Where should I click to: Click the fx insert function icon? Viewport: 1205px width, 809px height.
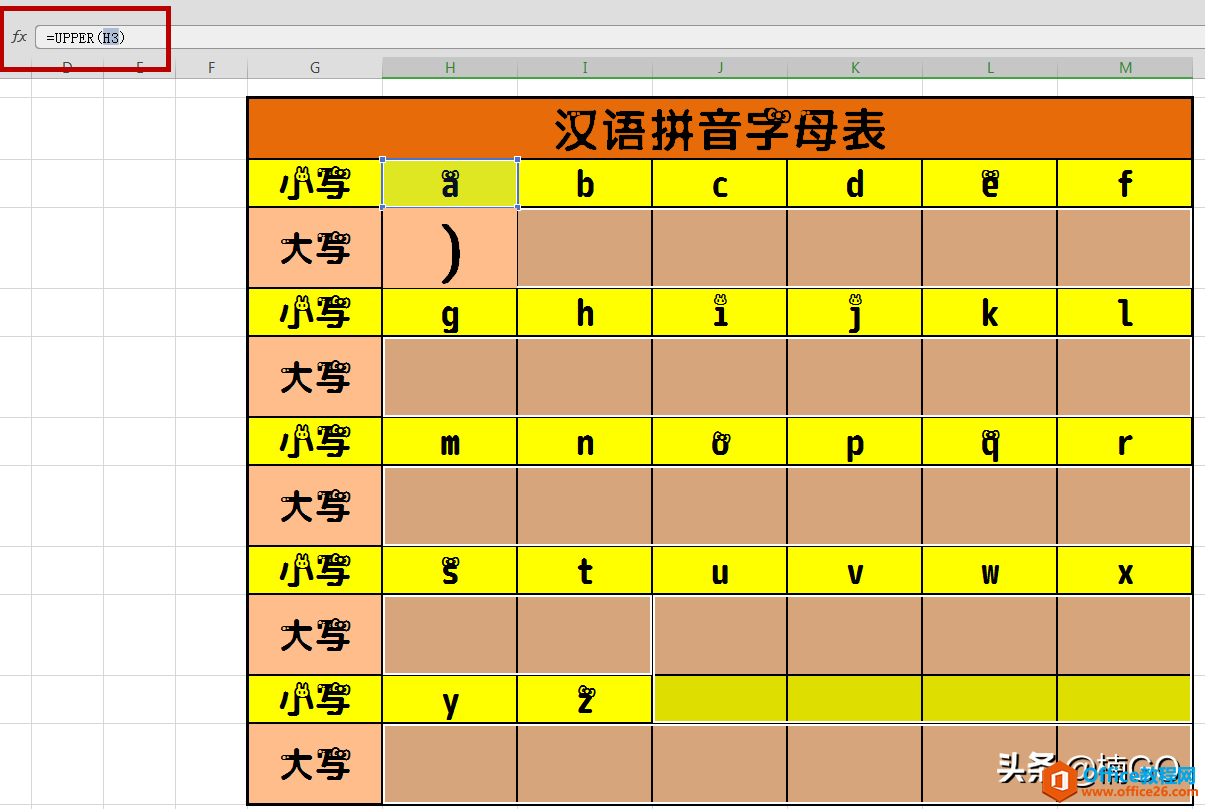coord(19,37)
